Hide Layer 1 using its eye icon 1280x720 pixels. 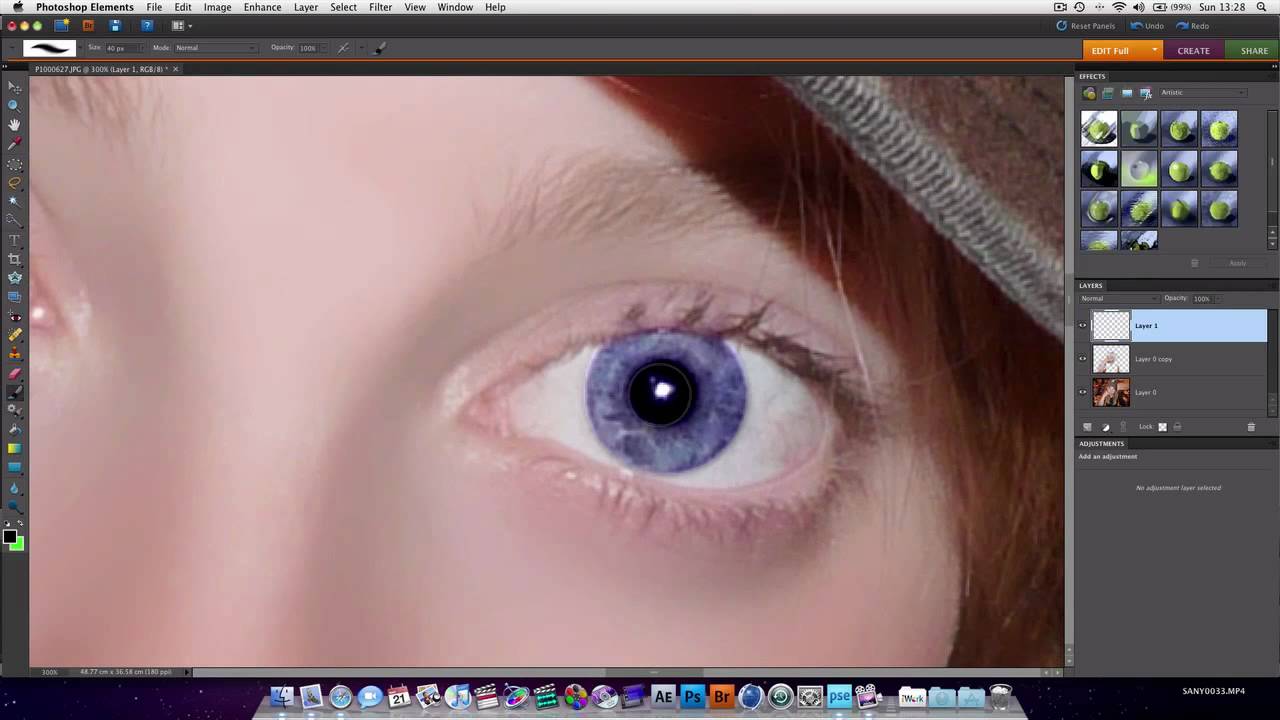(1082, 325)
